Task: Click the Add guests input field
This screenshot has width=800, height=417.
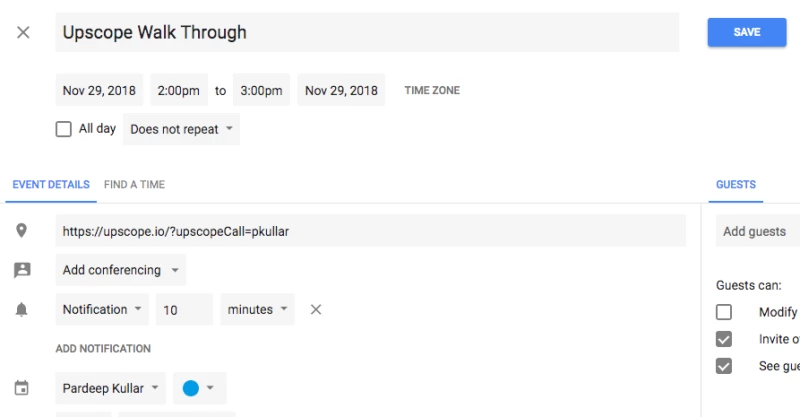Action: (757, 231)
